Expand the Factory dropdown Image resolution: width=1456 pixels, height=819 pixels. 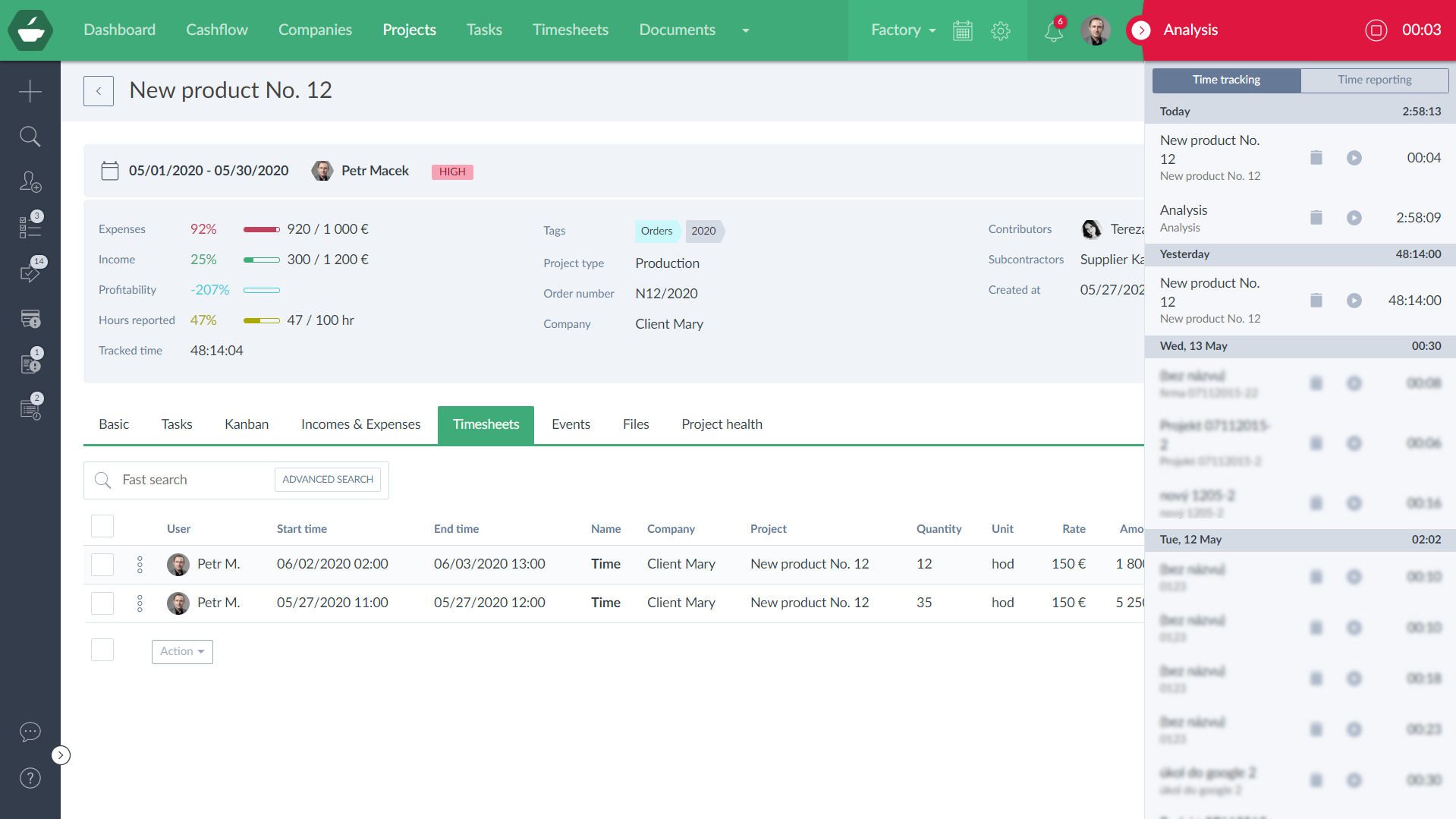pos(903,30)
